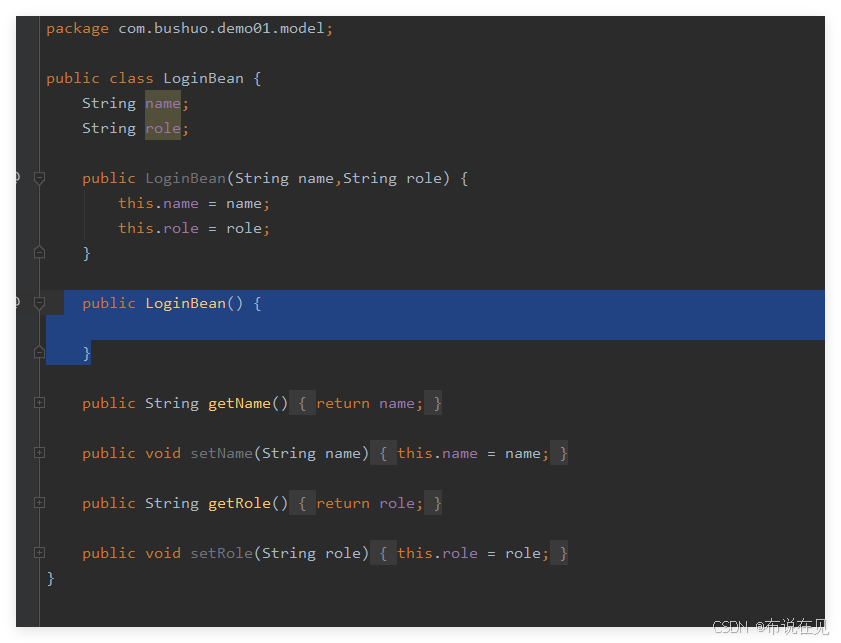Click the getName method name
841x643 pixels.
(239, 403)
